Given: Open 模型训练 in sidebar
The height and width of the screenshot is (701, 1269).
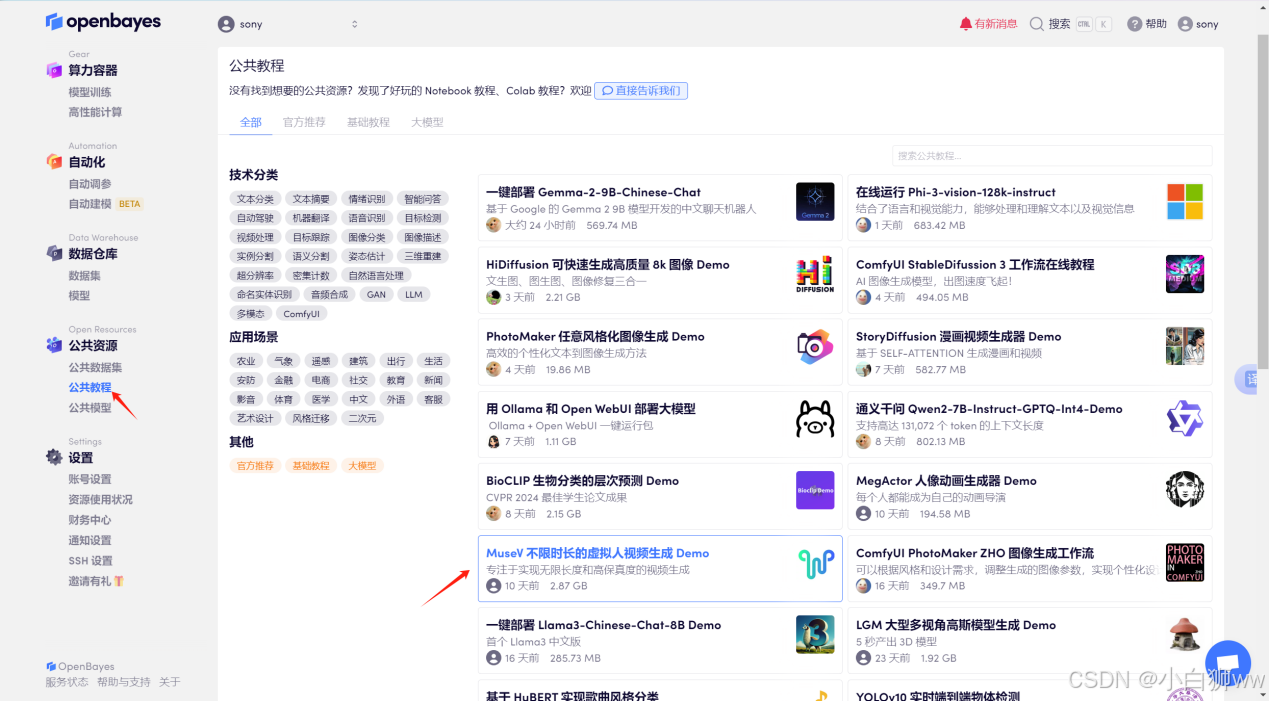Looking at the screenshot, I should (x=90, y=92).
